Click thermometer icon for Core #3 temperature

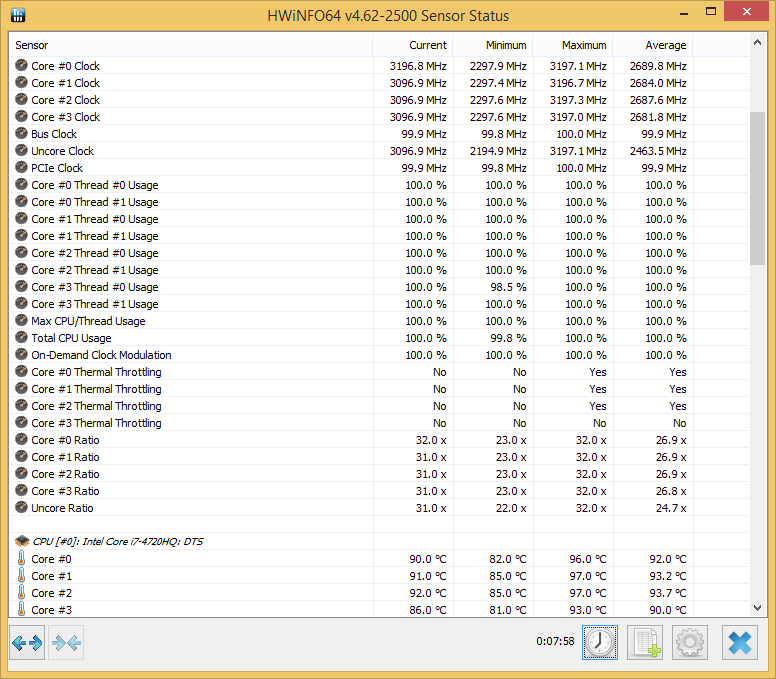21,609
